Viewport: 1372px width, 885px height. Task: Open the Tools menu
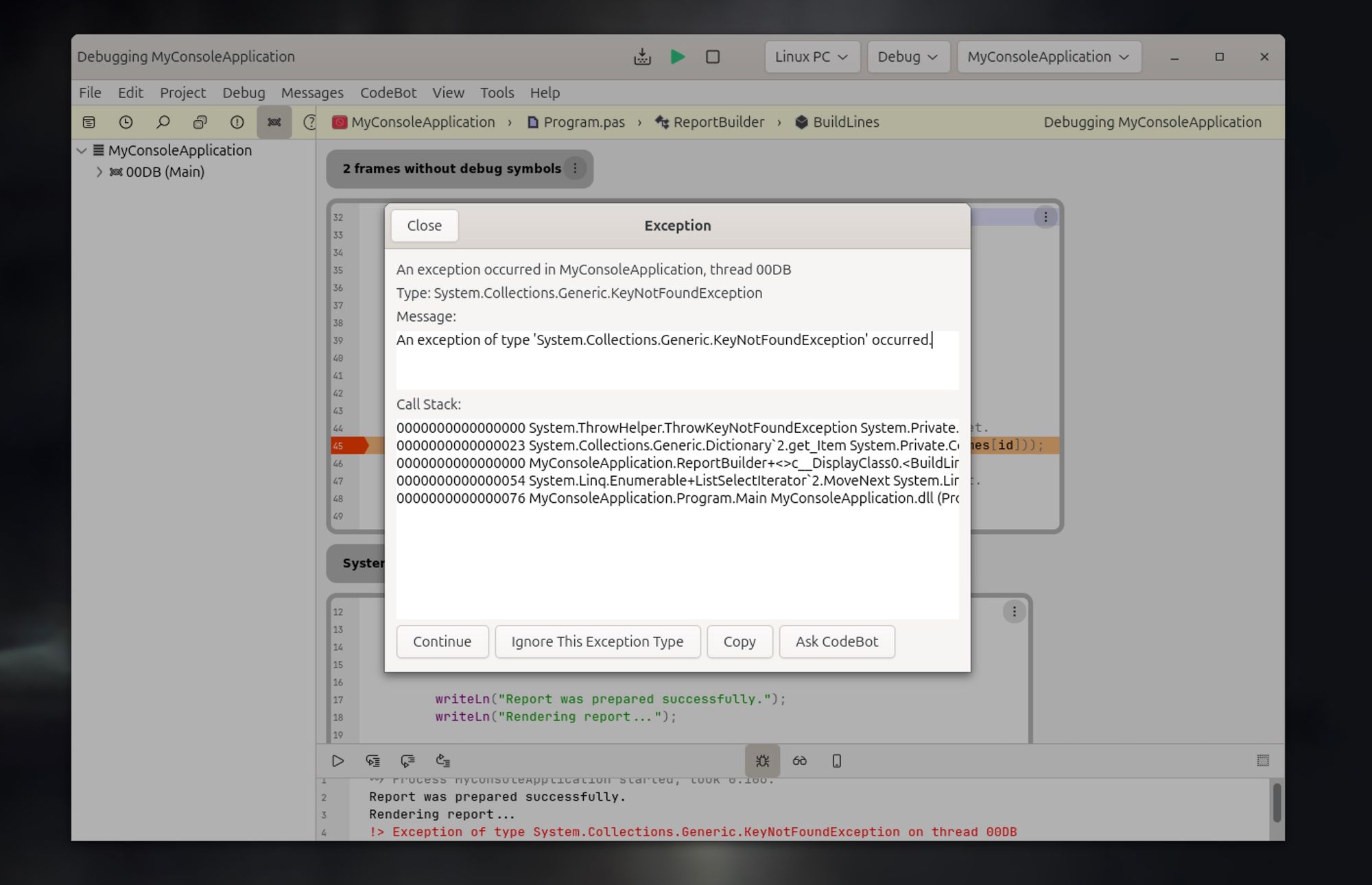pos(497,93)
